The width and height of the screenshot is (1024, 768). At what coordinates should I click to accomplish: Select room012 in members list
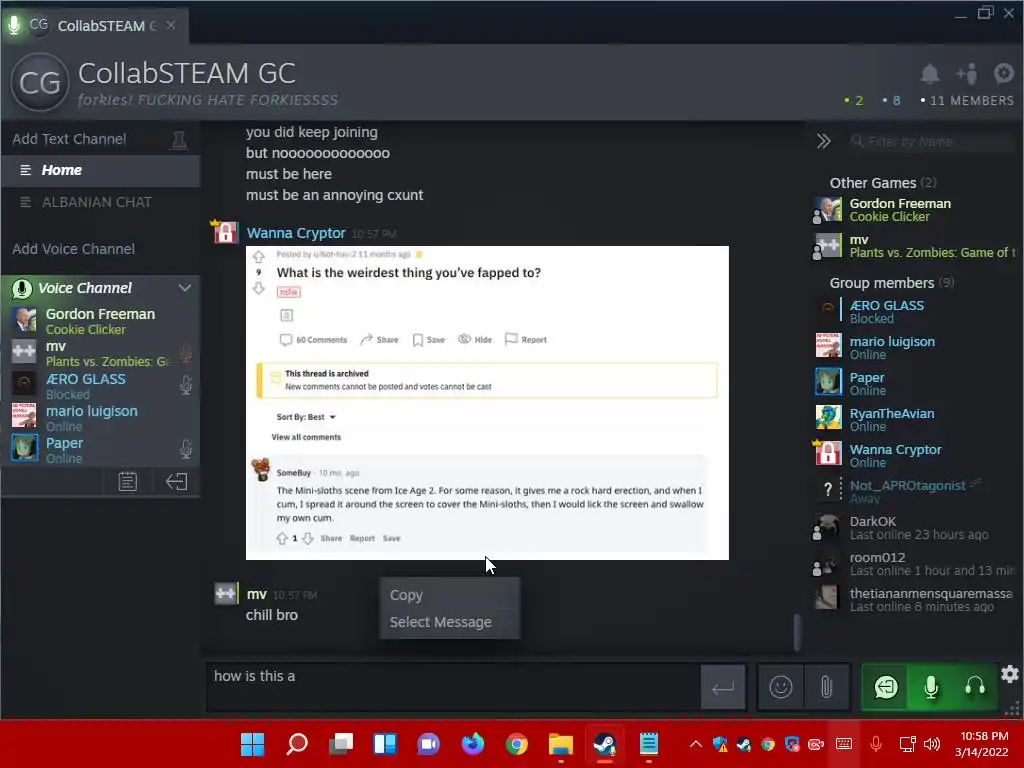tap(914, 564)
